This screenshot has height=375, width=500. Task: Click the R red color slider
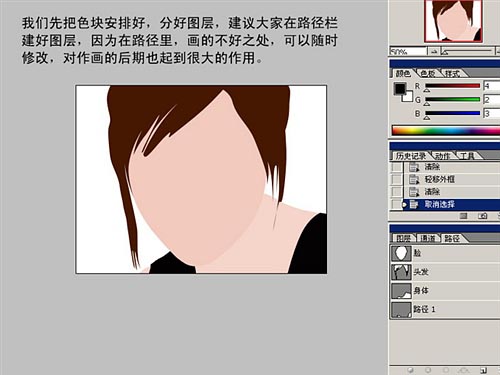(x=452, y=86)
